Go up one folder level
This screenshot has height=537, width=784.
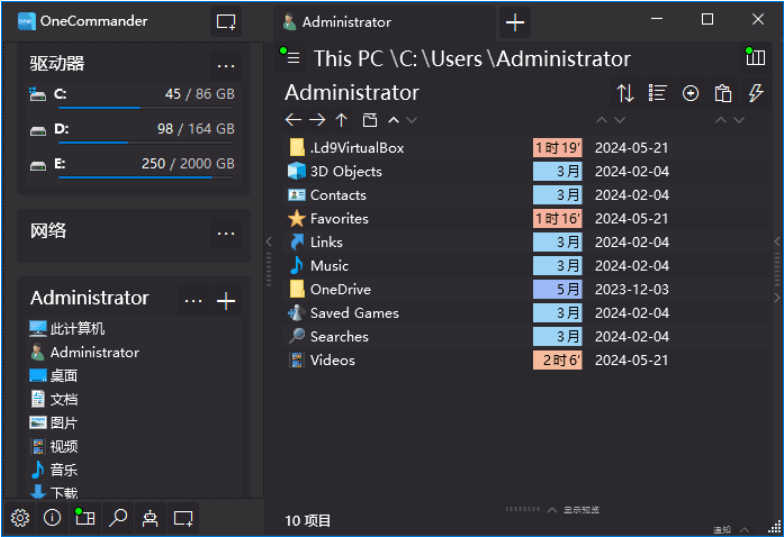pos(341,120)
